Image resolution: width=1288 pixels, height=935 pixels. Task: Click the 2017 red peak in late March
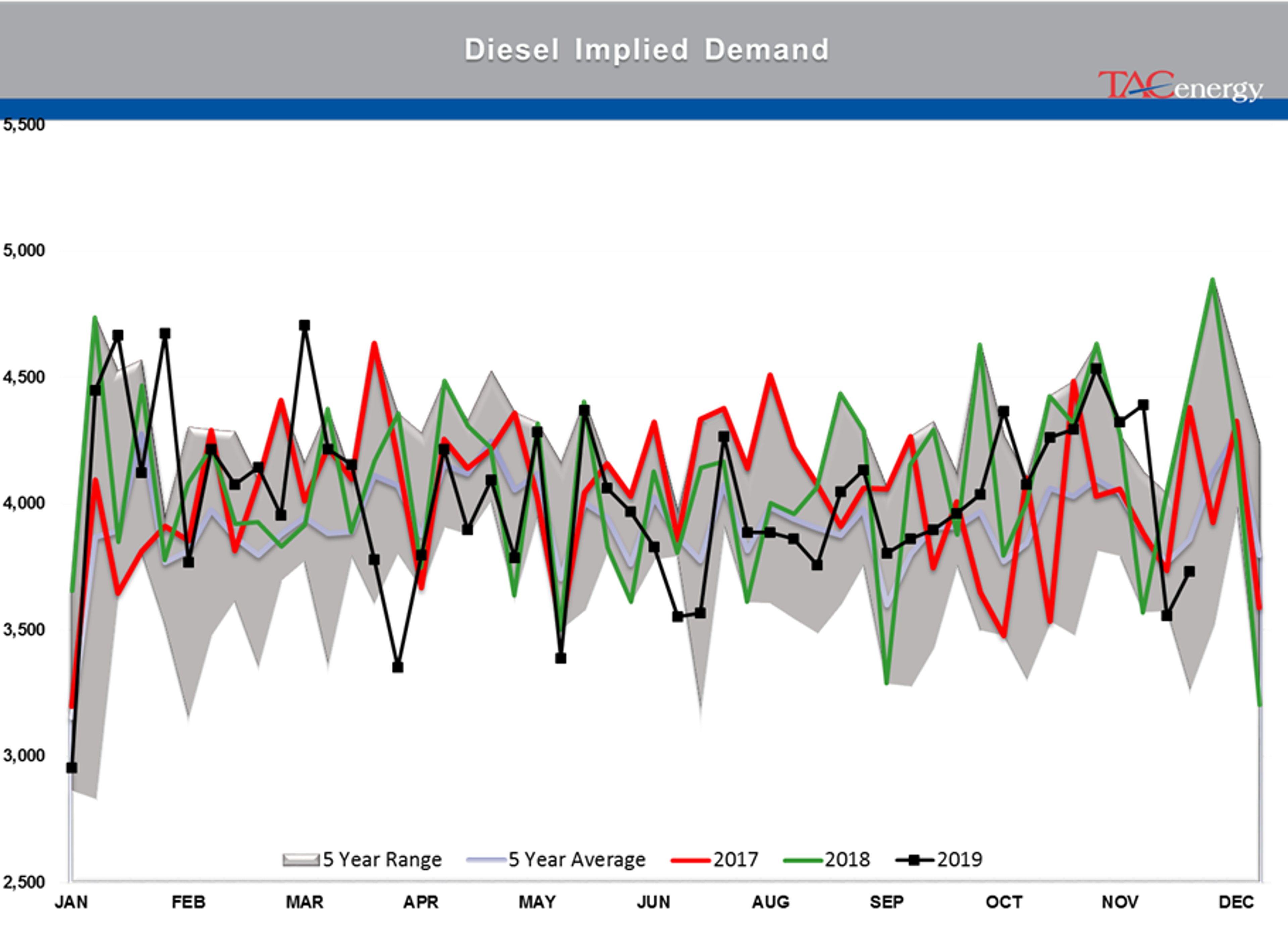[x=374, y=343]
